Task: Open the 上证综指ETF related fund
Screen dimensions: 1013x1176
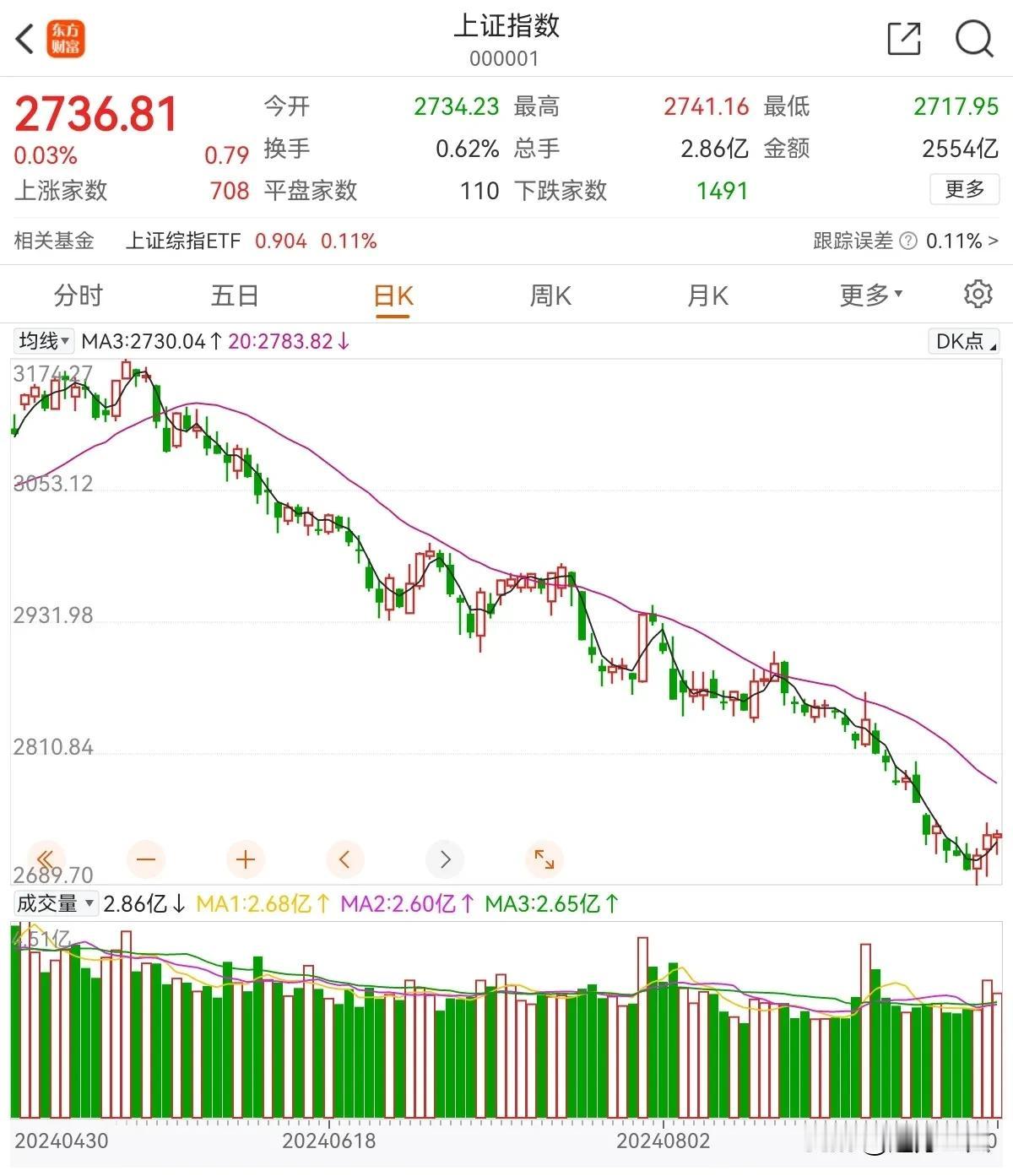Action: 183,241
